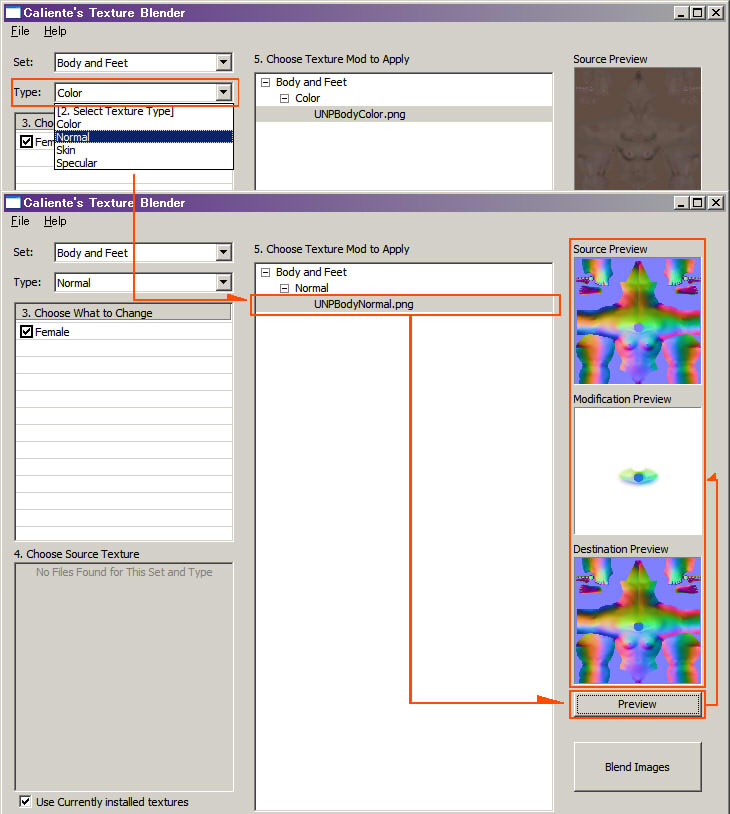Close the lower Texture Blender window
730x814 pixels.
(716, 202)
